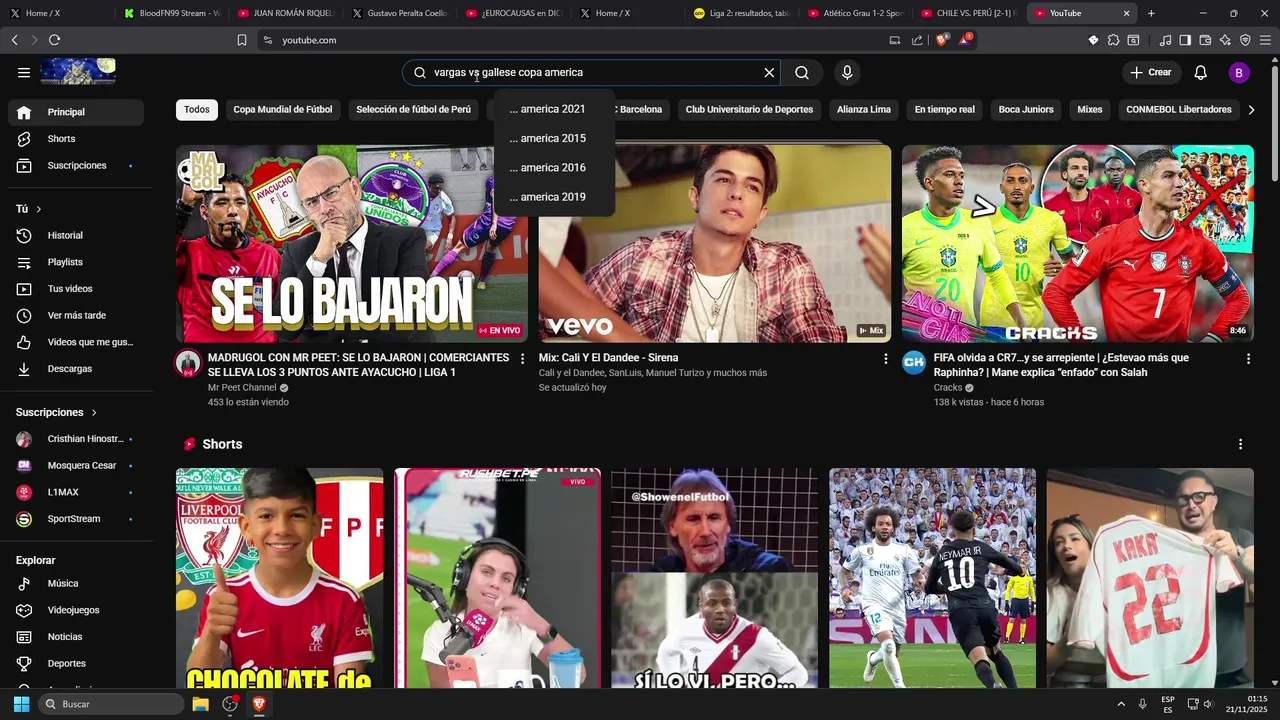Select Selección de fútbol de Perú chip
1280x720 pixels.
click(413, 110)
